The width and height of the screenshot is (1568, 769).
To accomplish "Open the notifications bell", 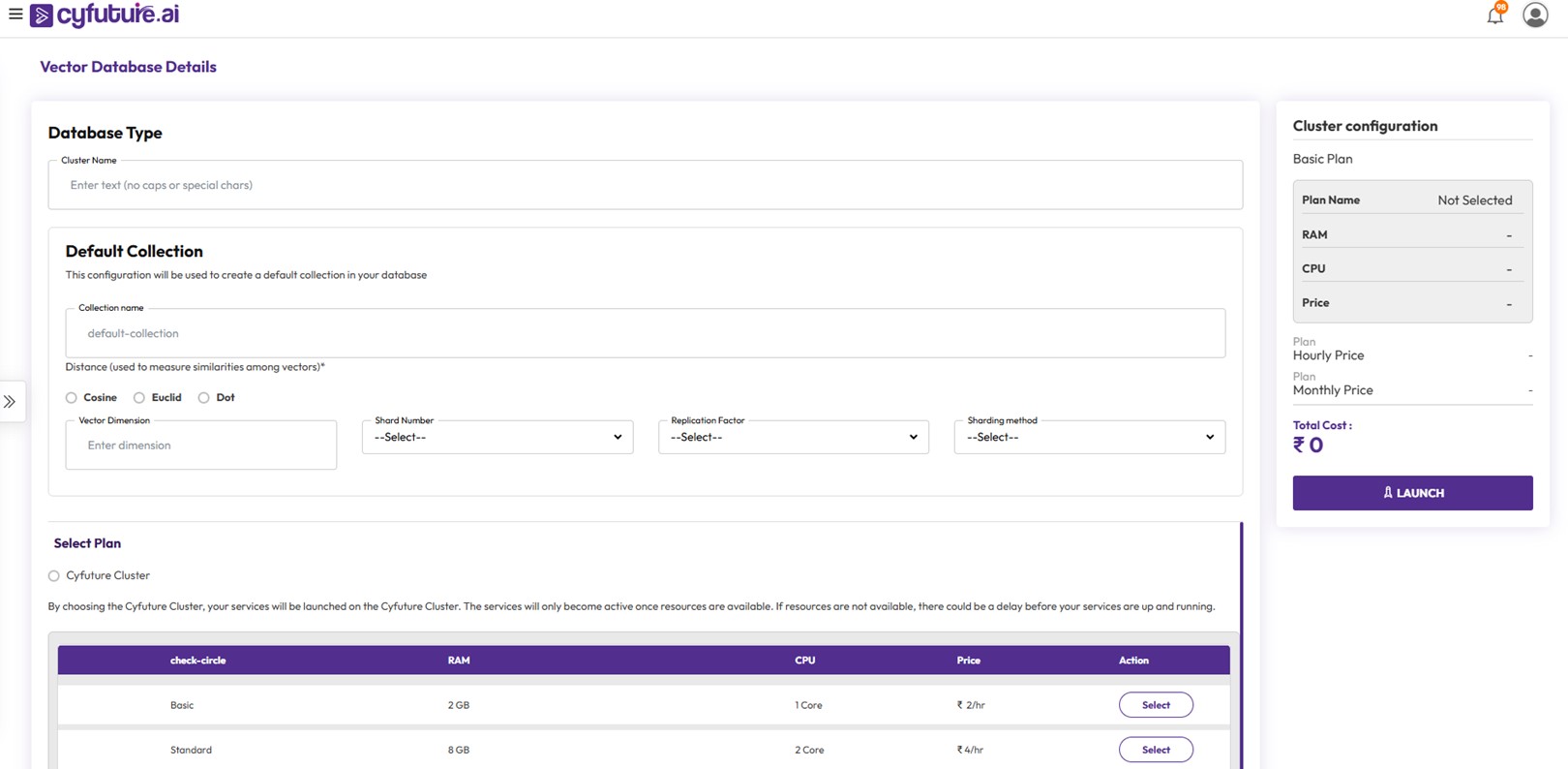I will coord(1494,15).
